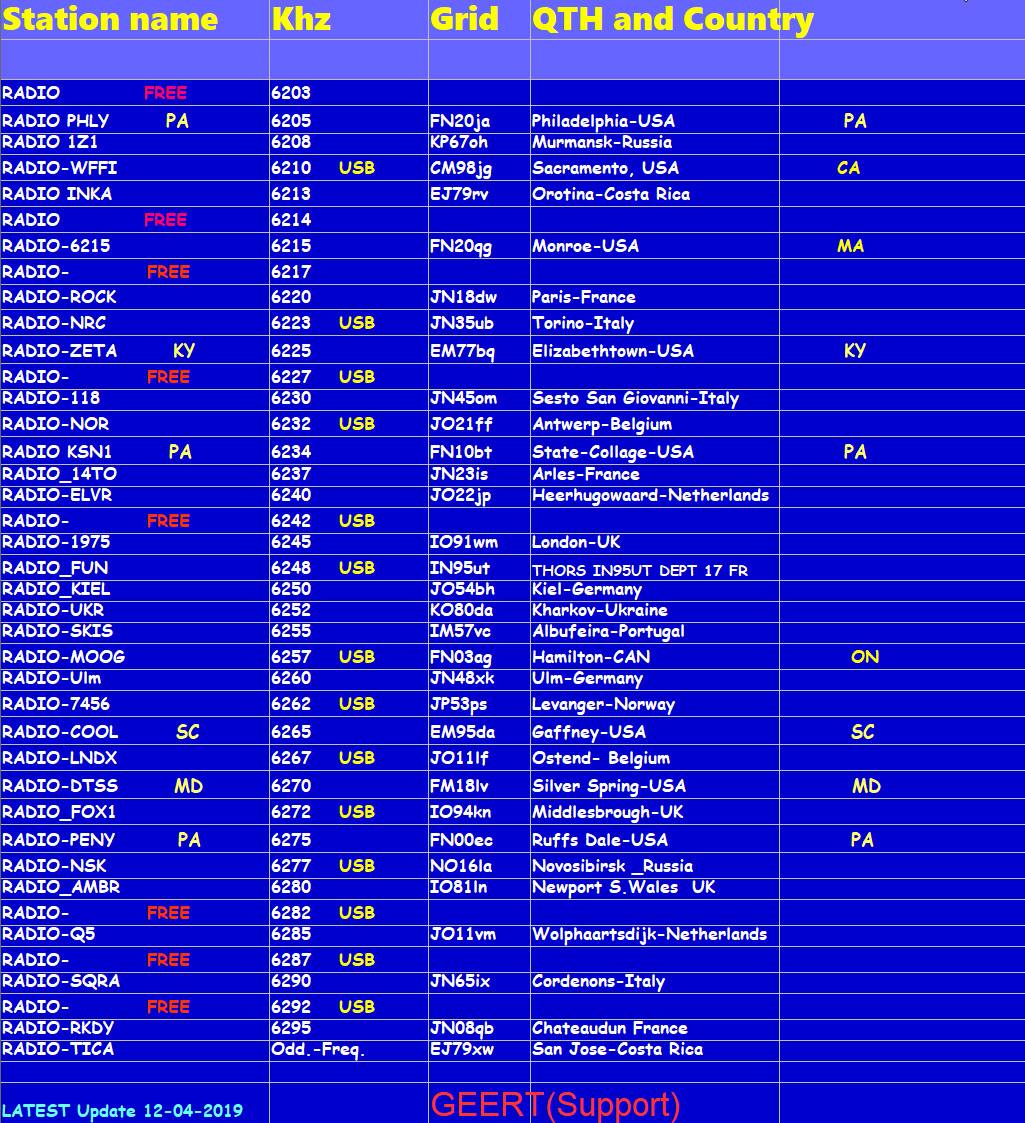Select the RADIO-1975 station name
Screen dimensions: 1025x1123
[56, 541]
